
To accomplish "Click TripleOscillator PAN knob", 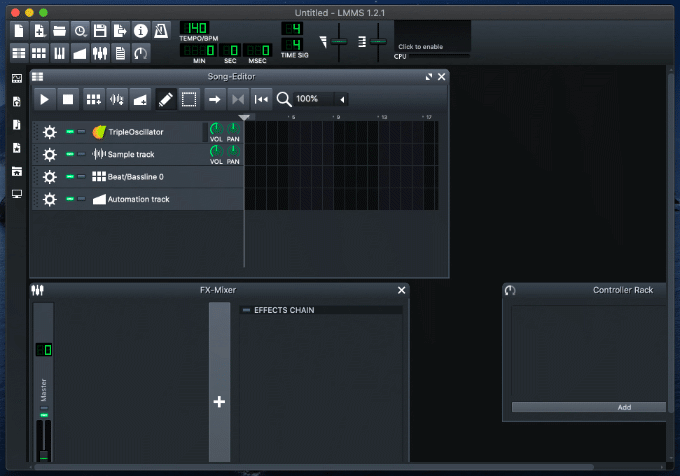I will tap(233, 129).
